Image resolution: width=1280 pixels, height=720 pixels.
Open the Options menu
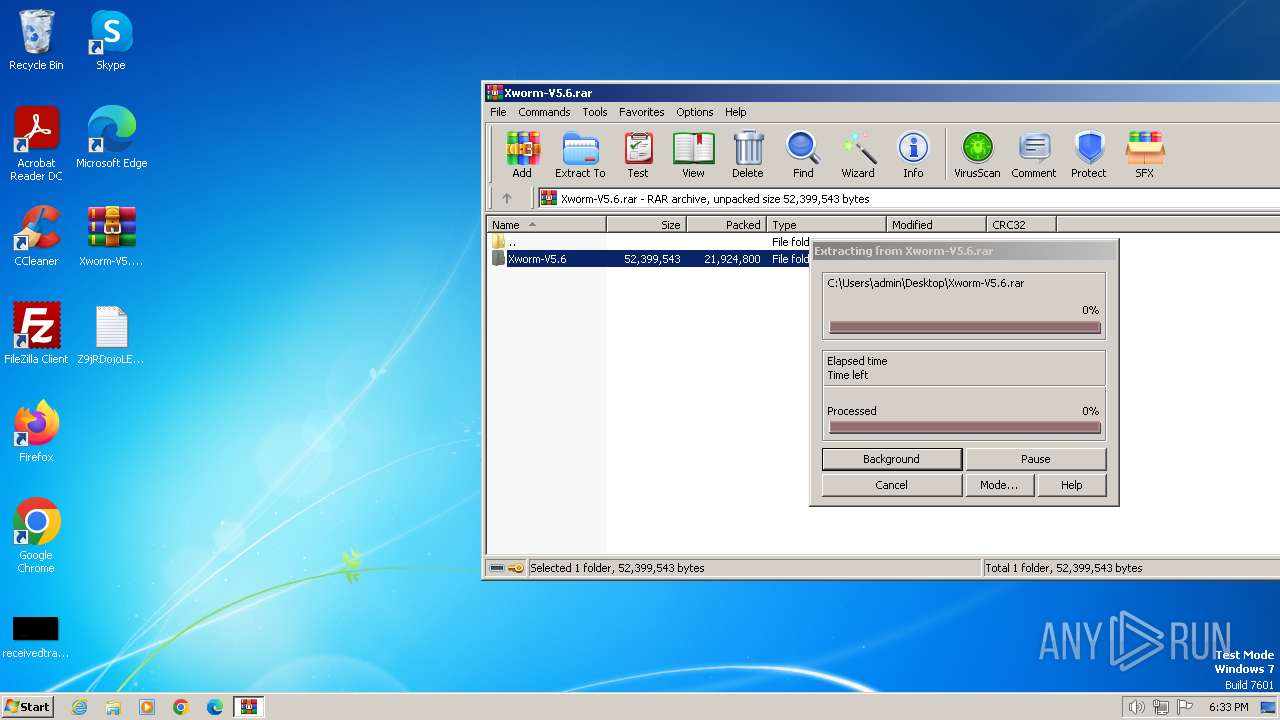[695, 112]
